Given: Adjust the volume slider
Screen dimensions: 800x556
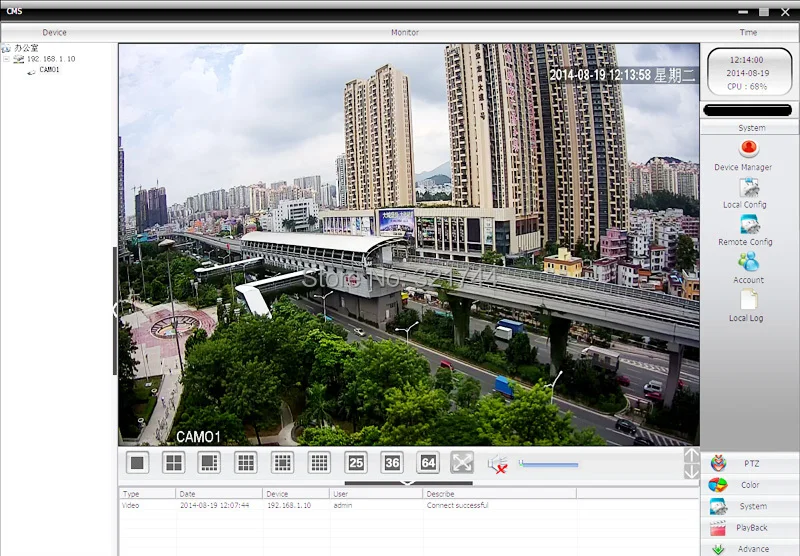Looking at the screenshot, I should tap(548, 464).
